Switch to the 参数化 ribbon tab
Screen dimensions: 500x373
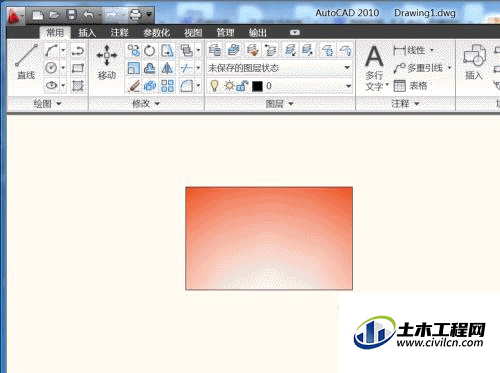tap(156, 33)
